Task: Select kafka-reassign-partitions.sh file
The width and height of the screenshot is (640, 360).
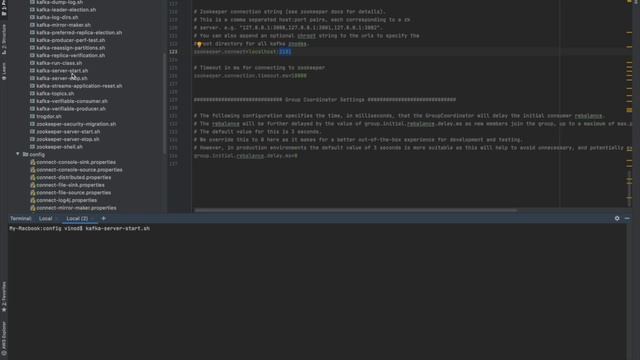Action: tap(71, 48)
